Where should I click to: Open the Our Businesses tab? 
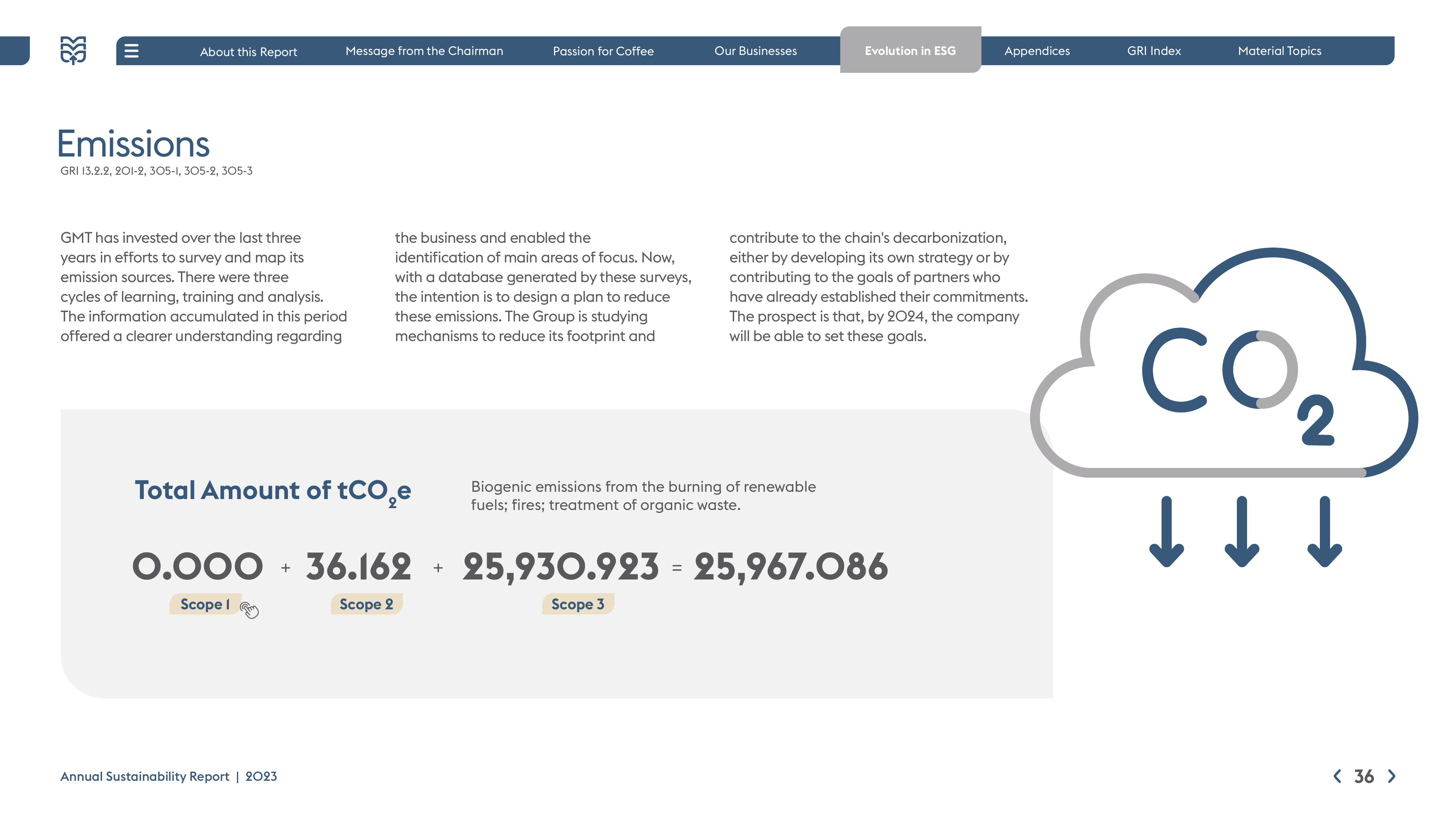pyautogui.click(x=755, y=51)
